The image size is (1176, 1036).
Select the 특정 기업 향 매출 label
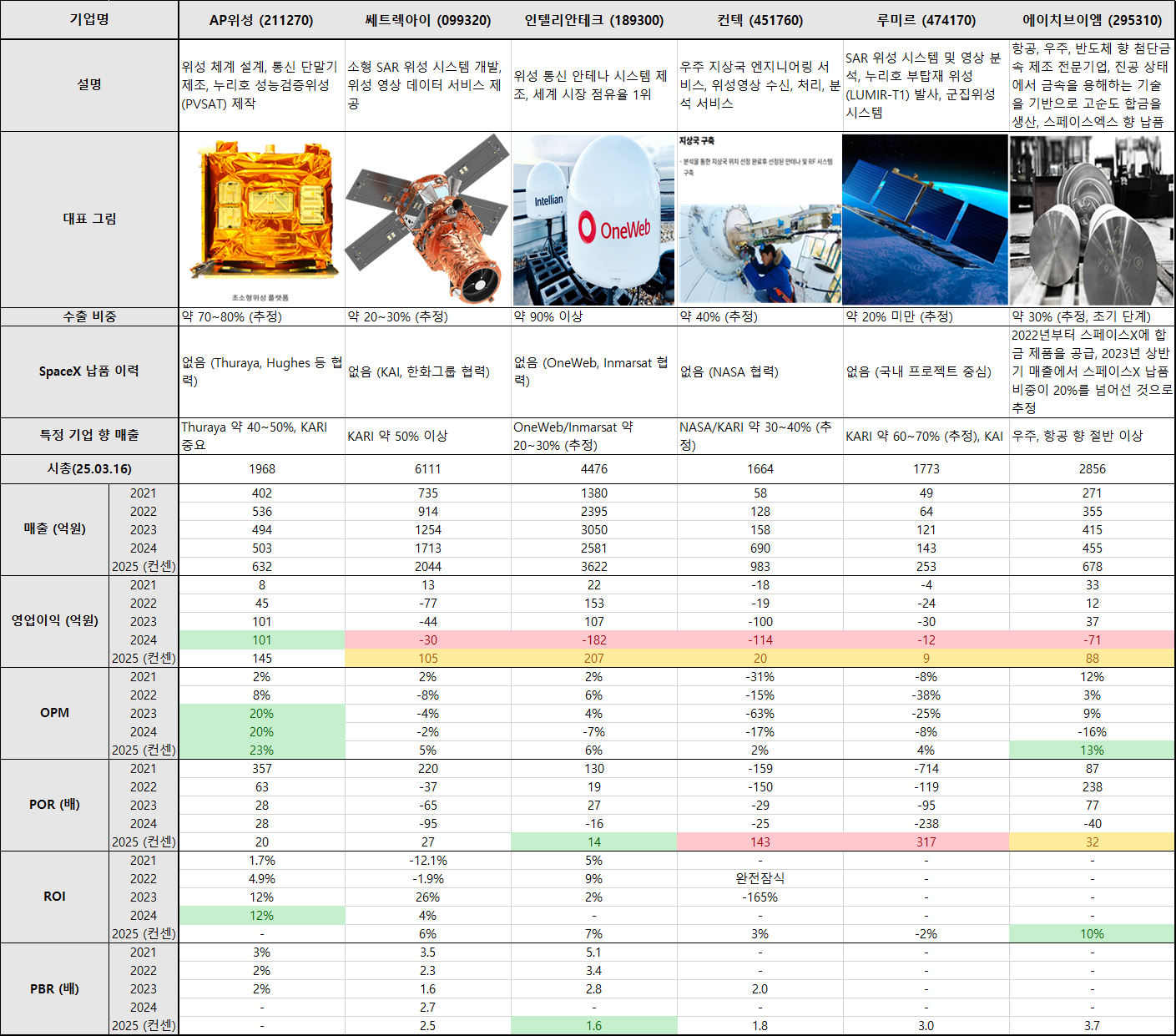(x=89, y=436)
